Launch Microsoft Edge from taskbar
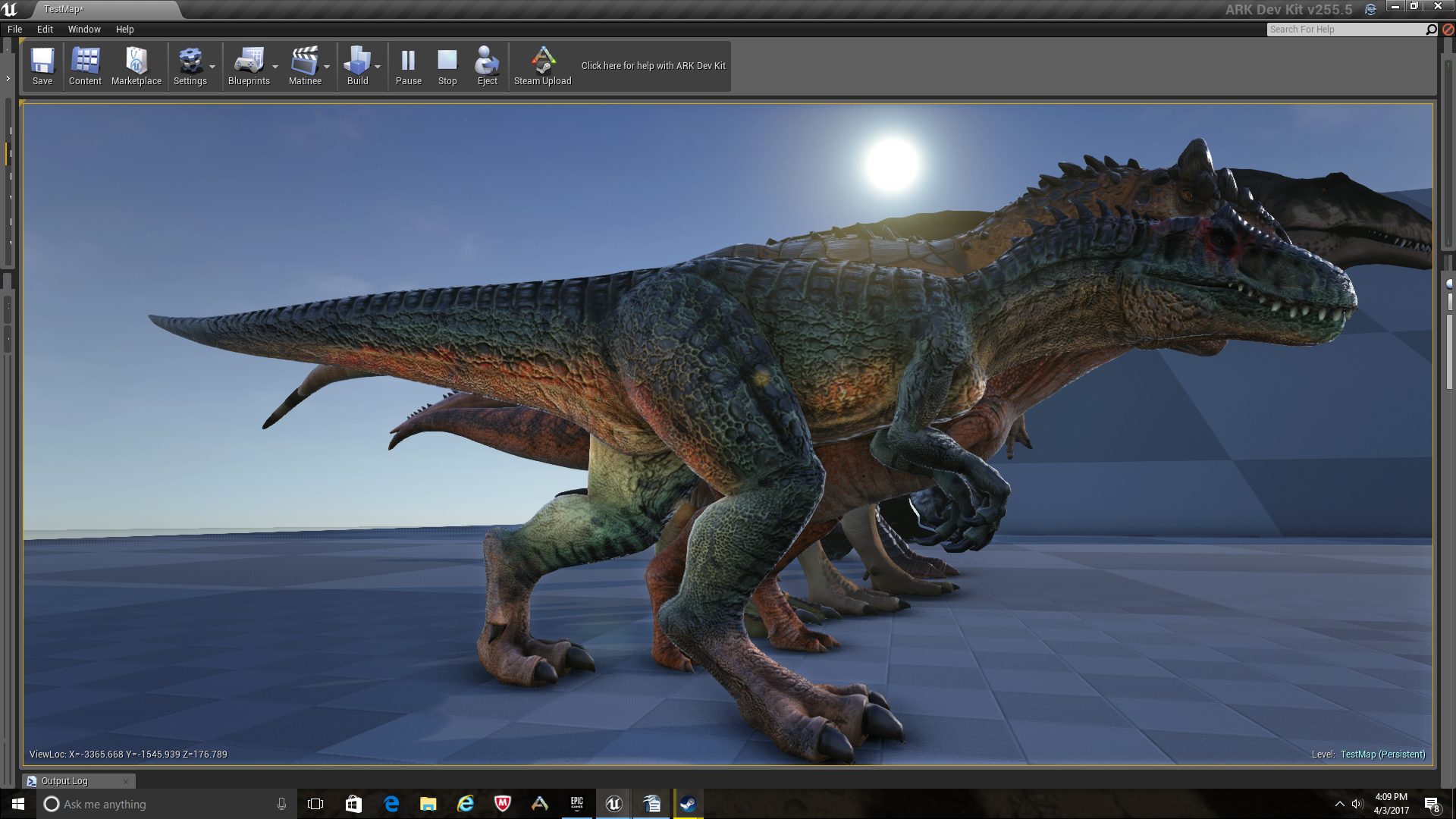 coord(391,804)
